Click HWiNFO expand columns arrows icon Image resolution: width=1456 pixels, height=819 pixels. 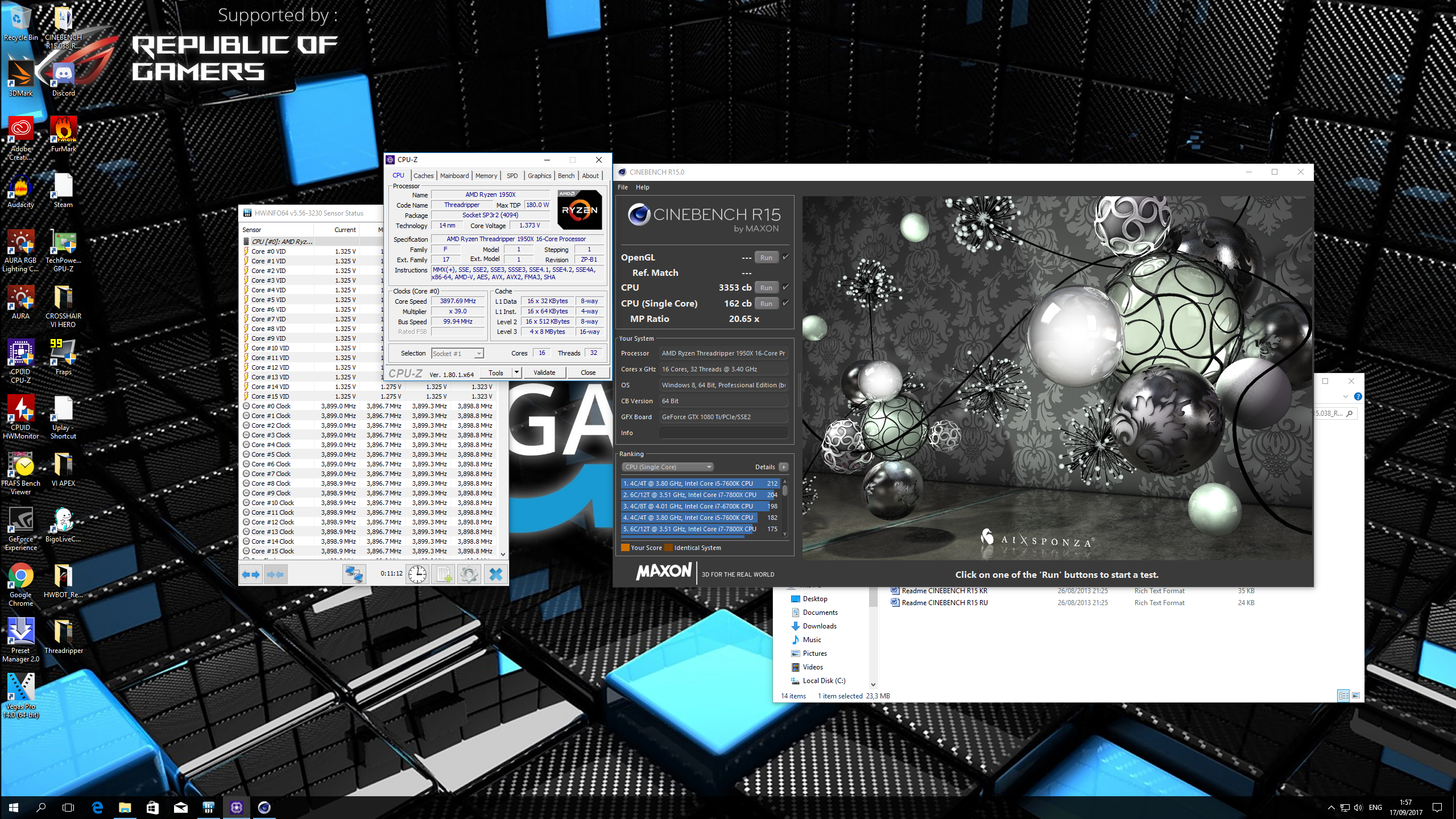click(x=251, y=574)
